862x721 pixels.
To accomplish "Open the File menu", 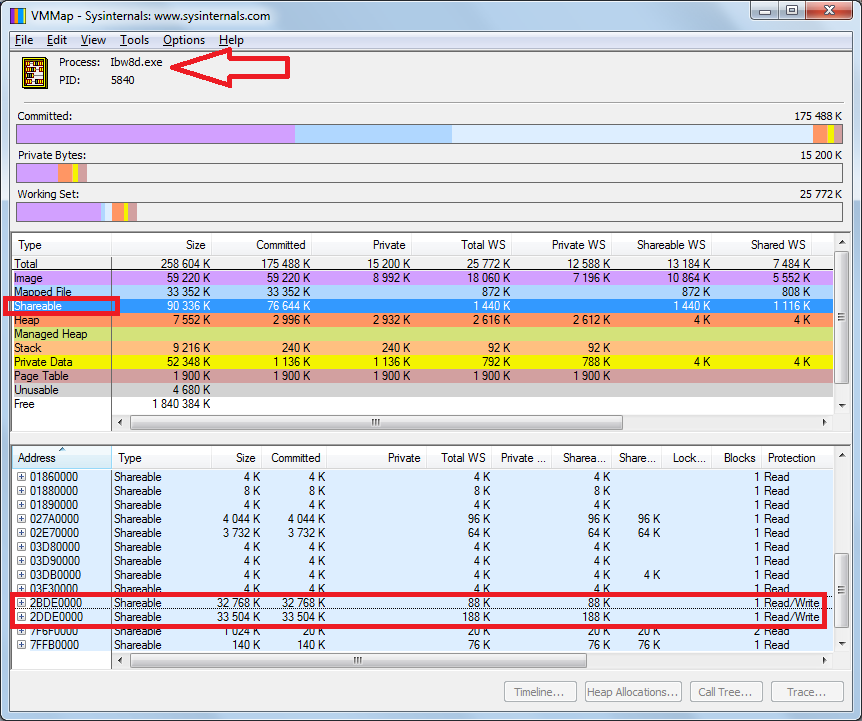I will 24,40.
